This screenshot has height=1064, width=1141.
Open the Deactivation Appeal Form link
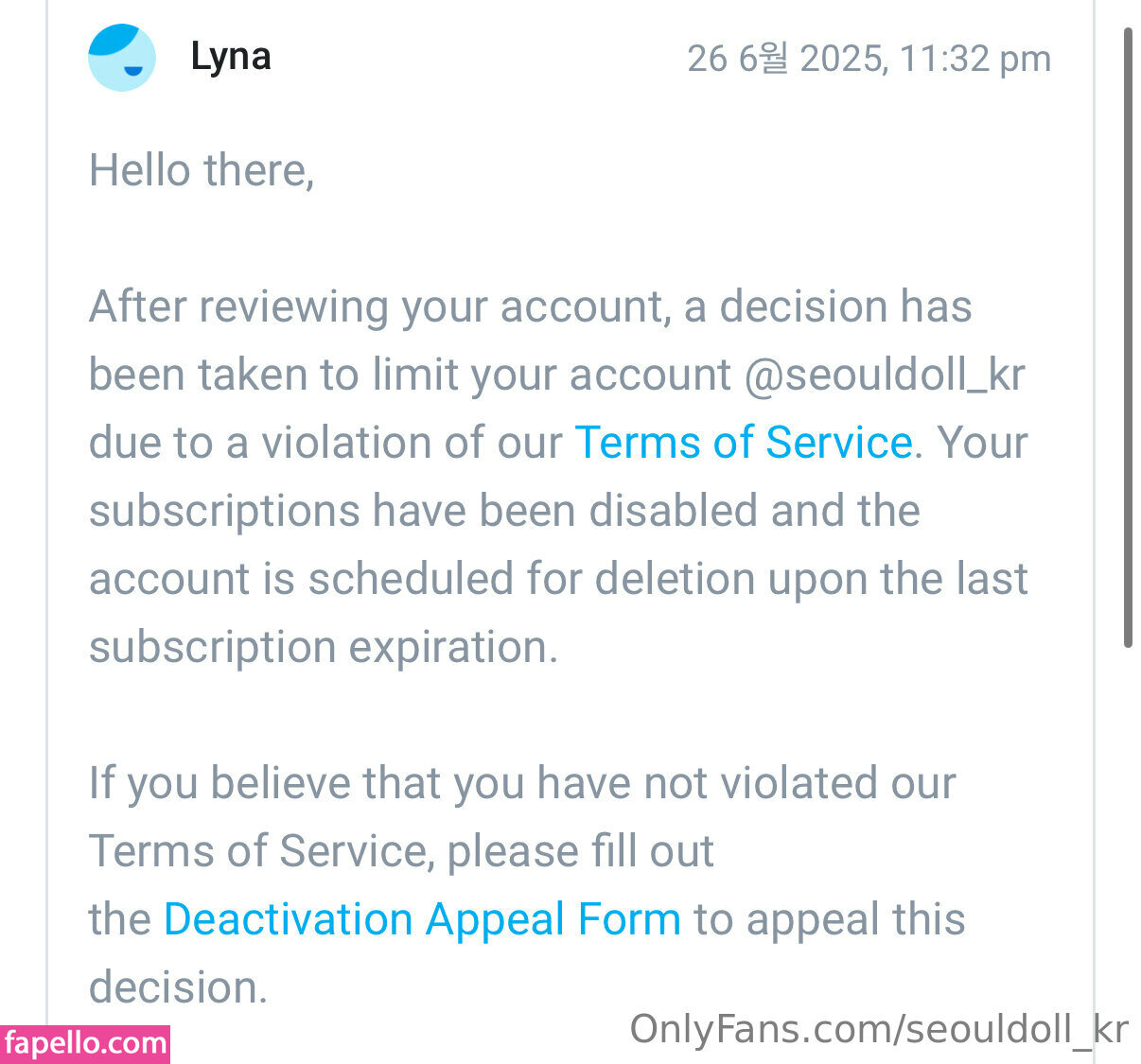pyautogui.click(x=422, y=919)
